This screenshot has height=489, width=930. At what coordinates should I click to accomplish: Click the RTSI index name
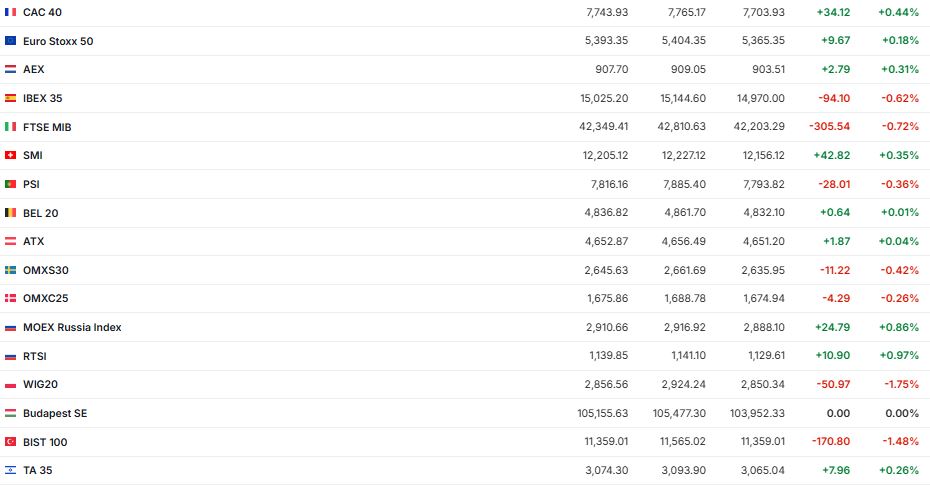[35, 356]
